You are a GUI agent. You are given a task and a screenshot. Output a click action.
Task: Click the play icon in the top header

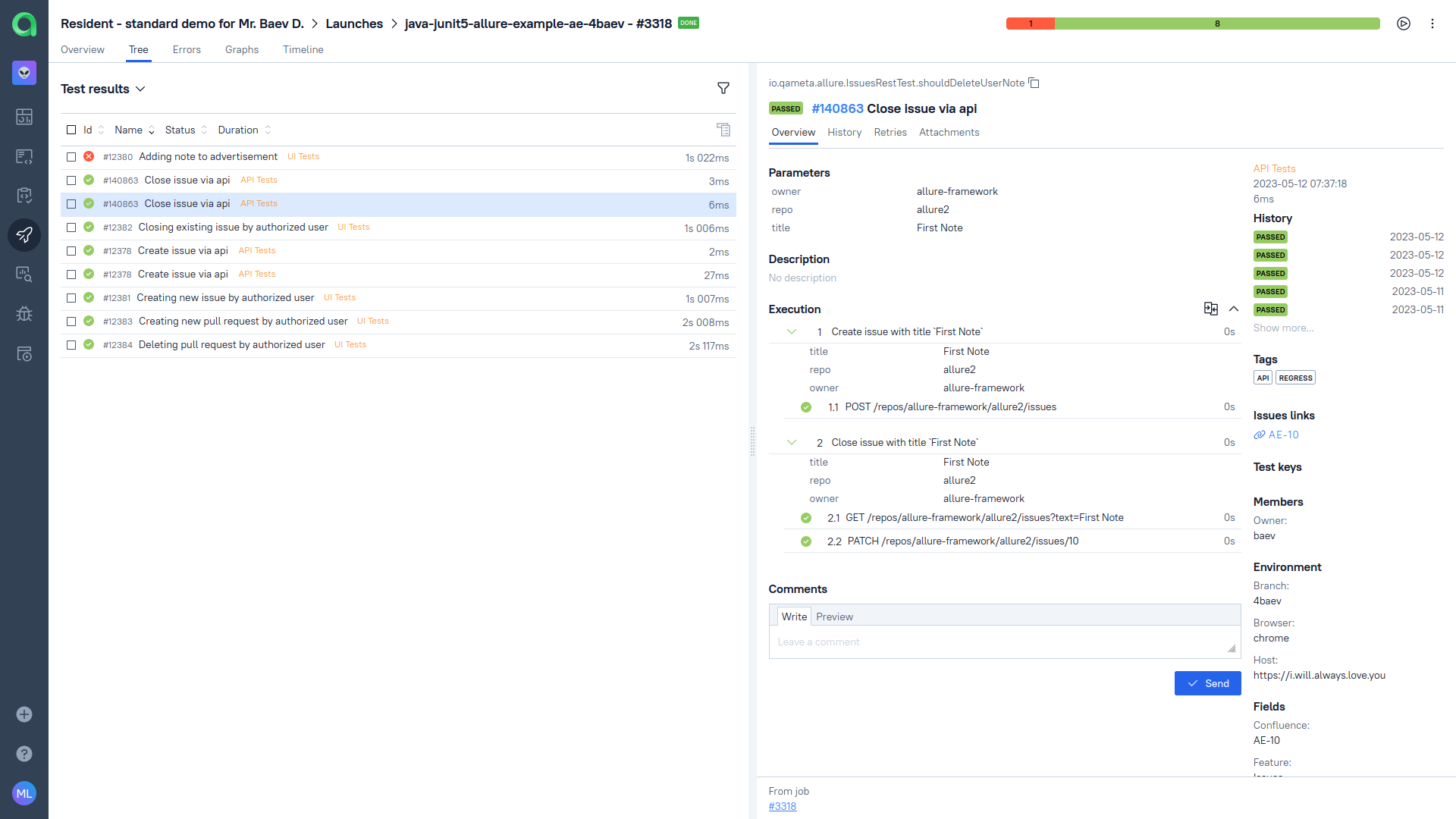click(x=1403, y=24)
